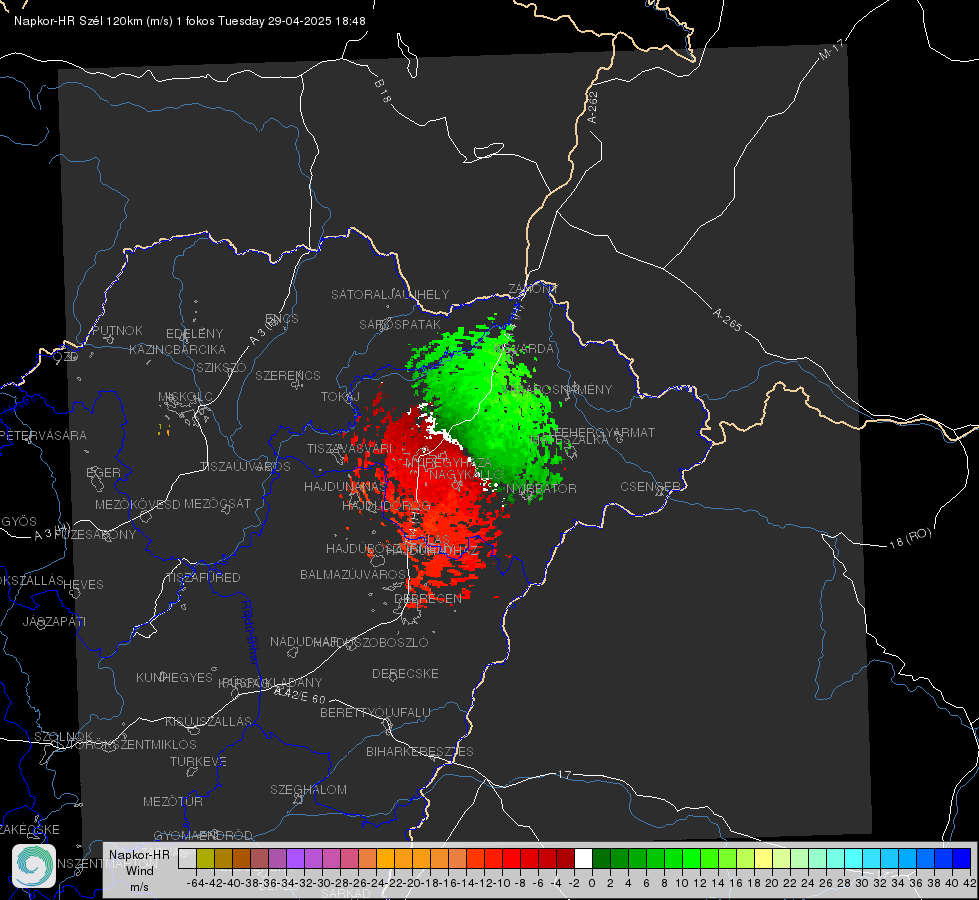Click the TISZAVASVÁRI label
This screenshot has height=900, width=979.
point(350,448)
